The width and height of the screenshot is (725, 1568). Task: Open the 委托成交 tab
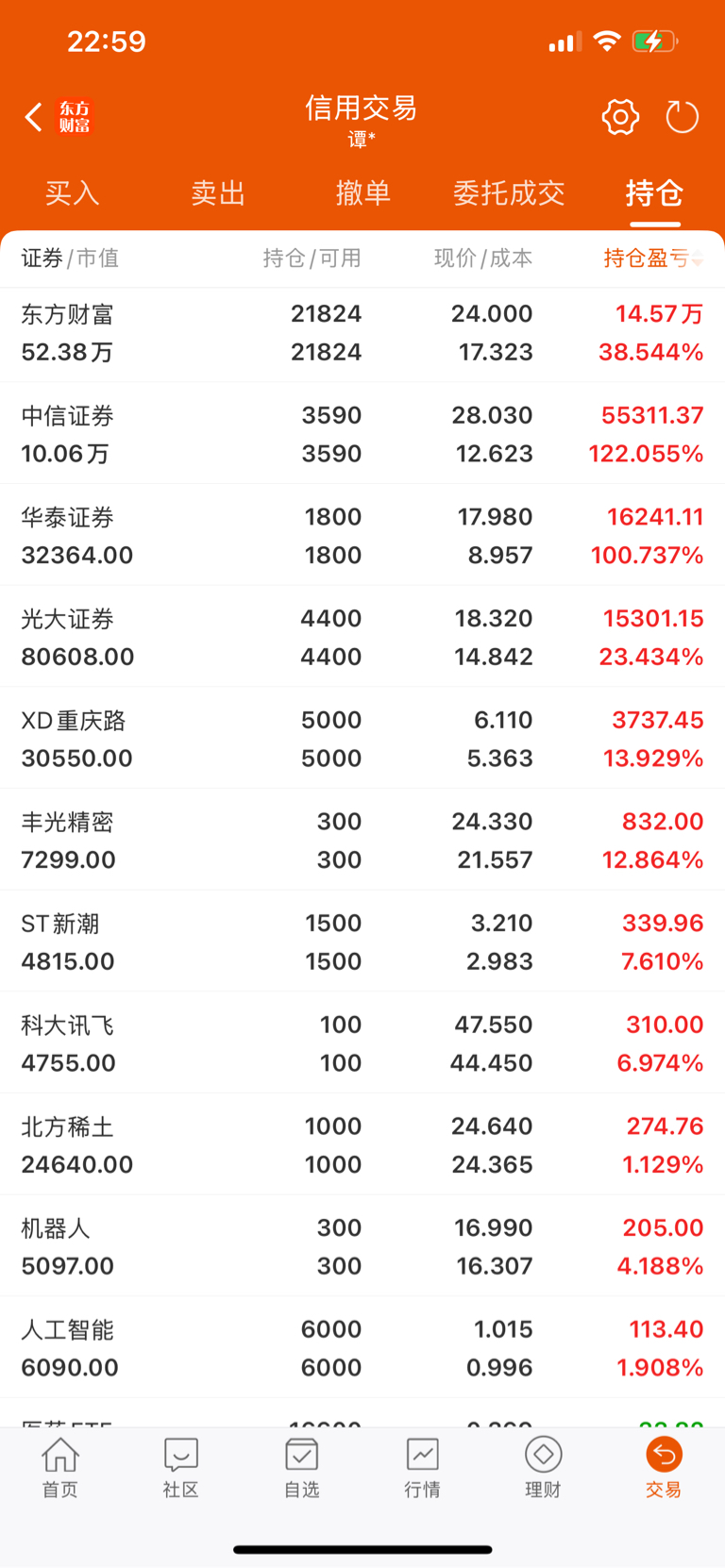tap(509, 193)
